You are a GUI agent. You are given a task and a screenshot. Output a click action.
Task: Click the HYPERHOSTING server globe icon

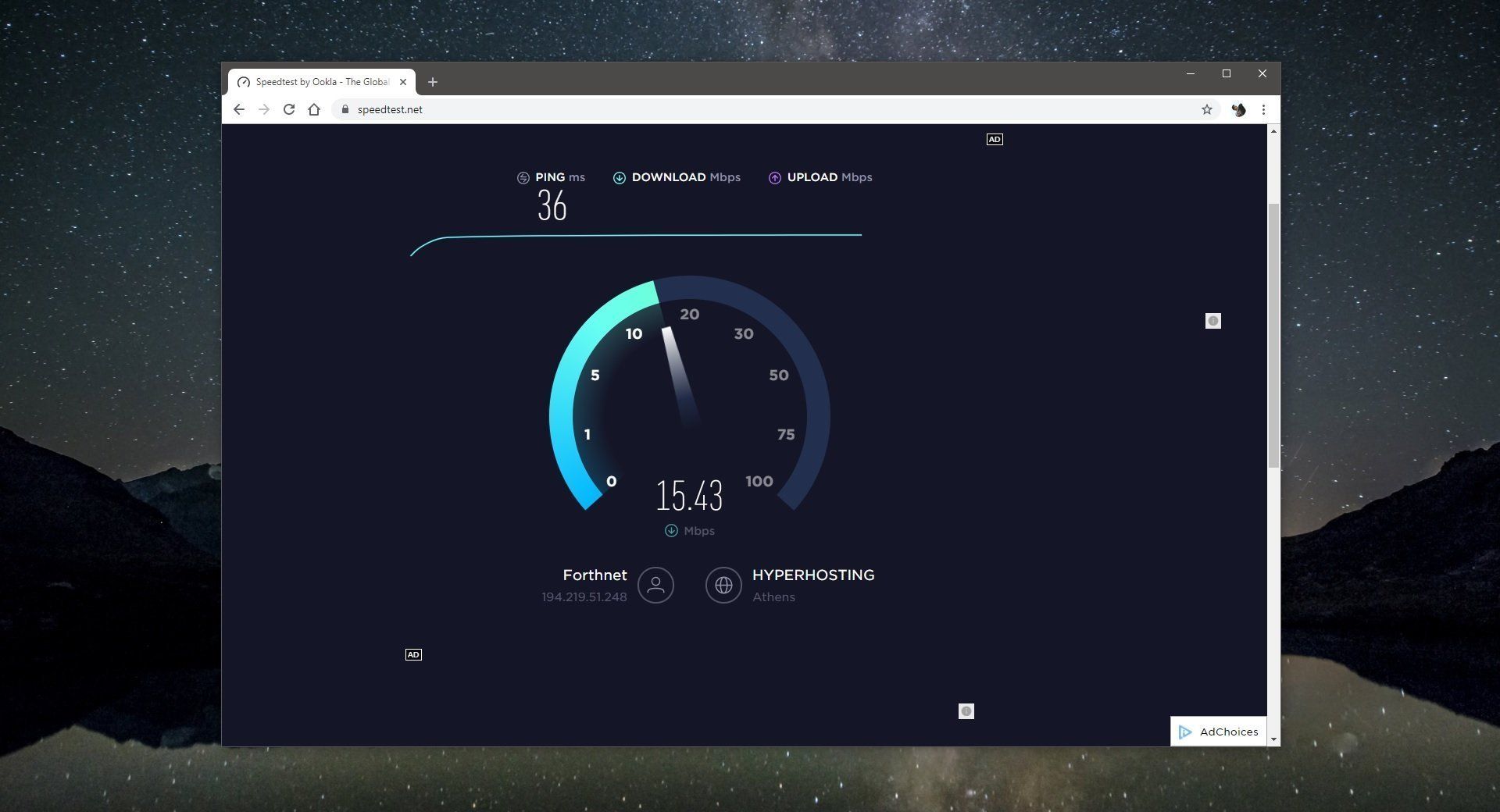[x=723, y=586]
